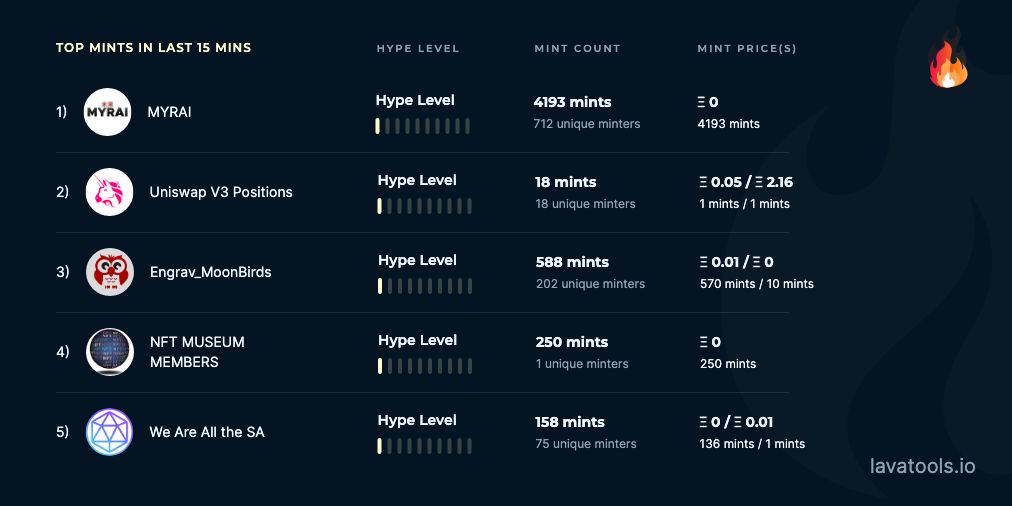This screenshot has height=506, width=1012.
Task: Click 4193 mints under mint price
Action: 729,123
